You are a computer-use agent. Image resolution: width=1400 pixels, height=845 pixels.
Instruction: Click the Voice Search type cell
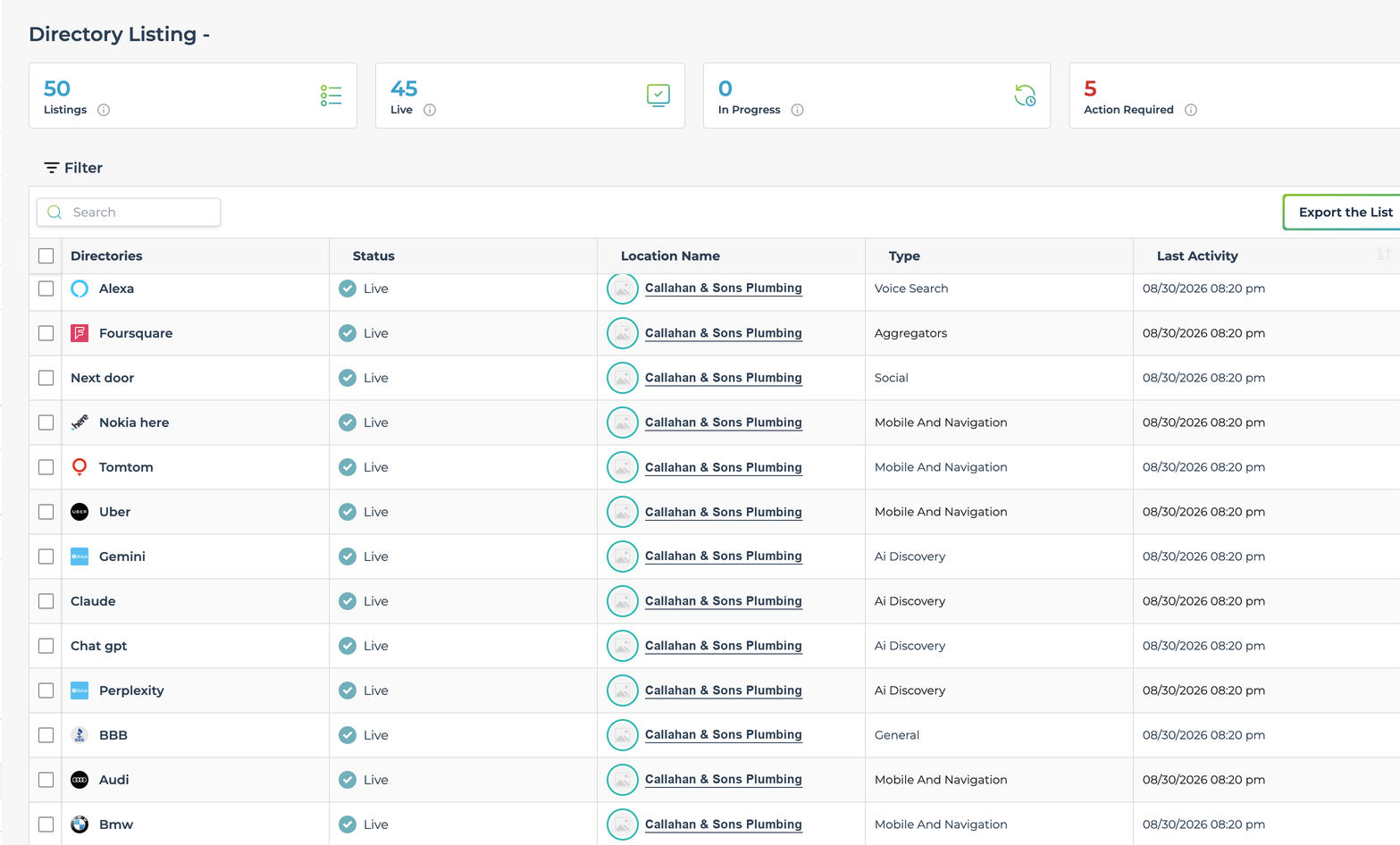(911, 289)
